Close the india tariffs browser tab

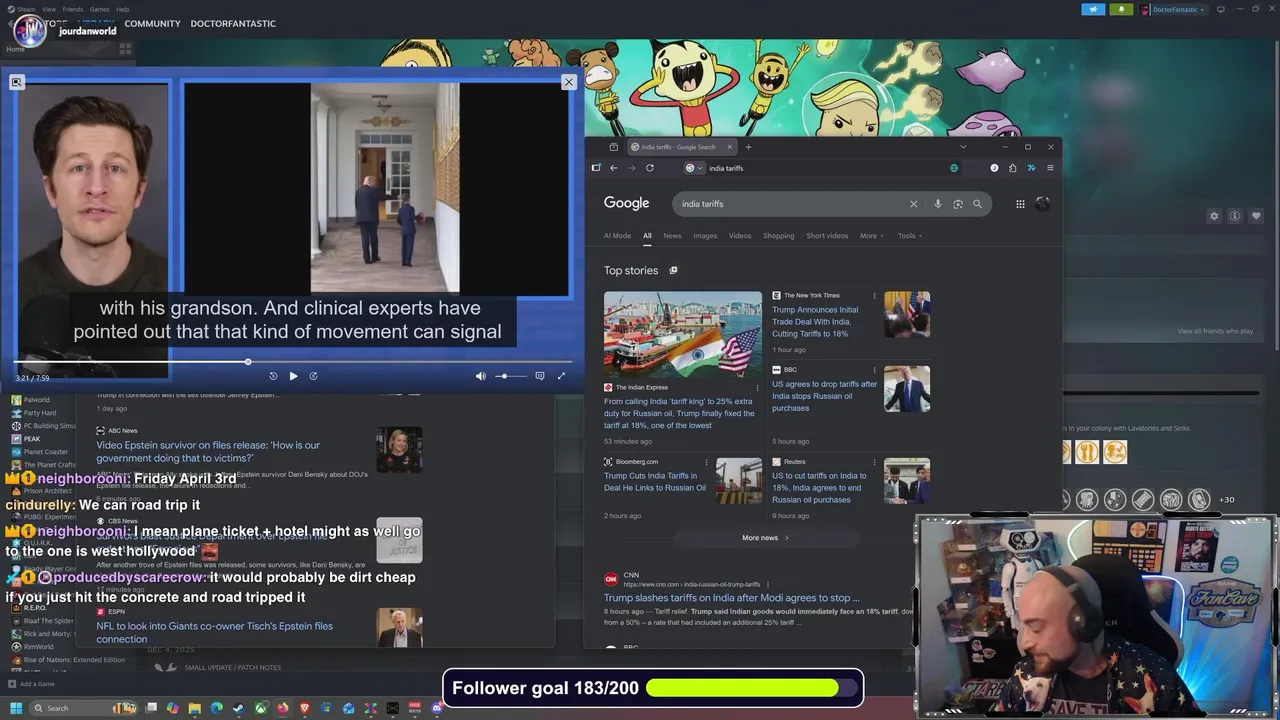point(729,147)
